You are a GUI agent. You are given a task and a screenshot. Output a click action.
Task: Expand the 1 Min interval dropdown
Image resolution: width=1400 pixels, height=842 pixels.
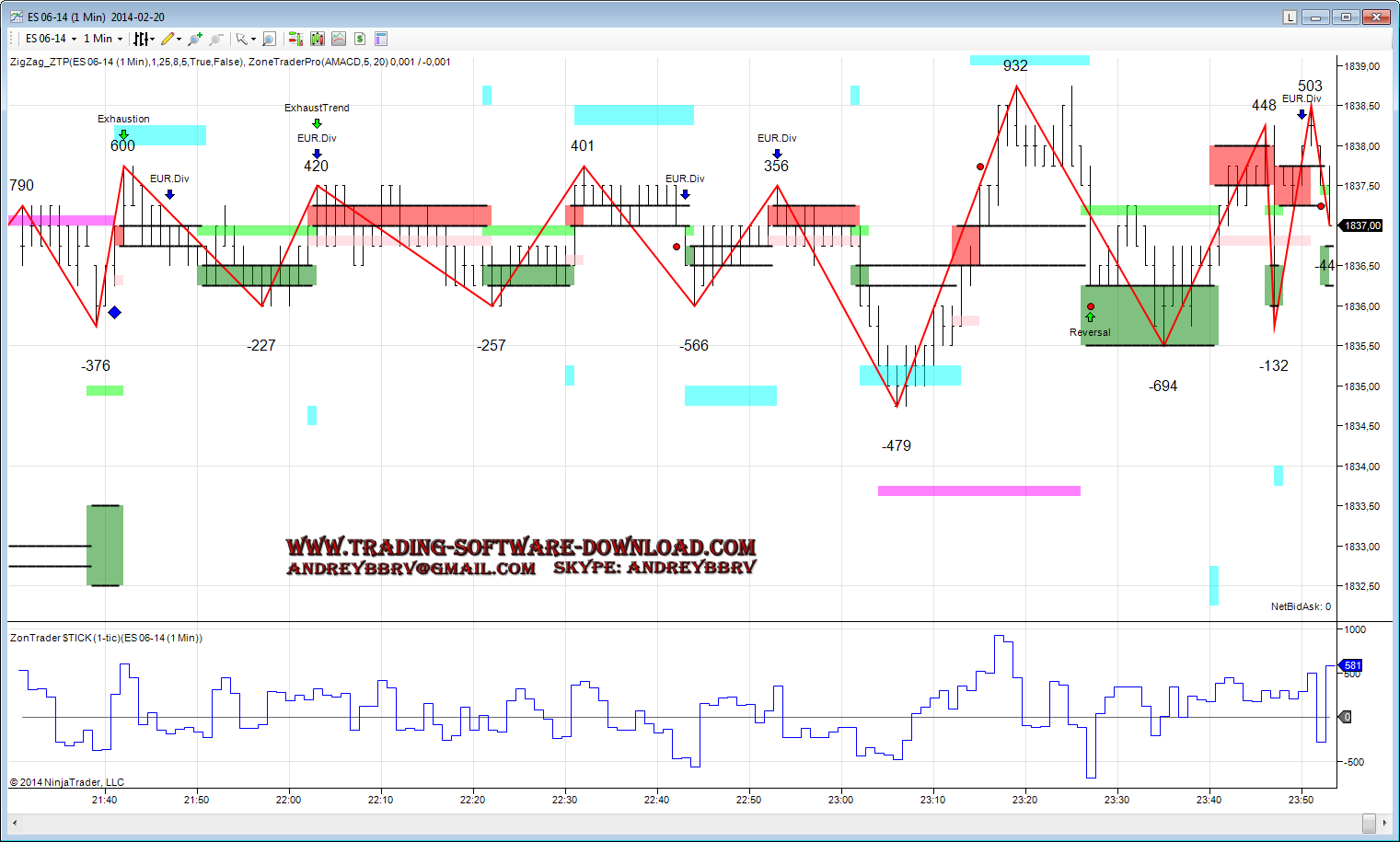point(102,39)
